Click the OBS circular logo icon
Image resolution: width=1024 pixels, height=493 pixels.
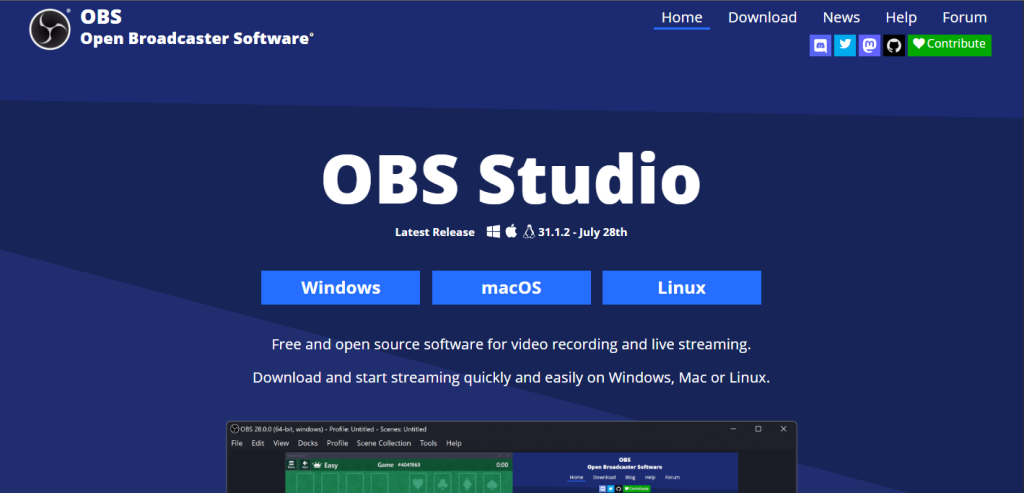pos(47,29)
